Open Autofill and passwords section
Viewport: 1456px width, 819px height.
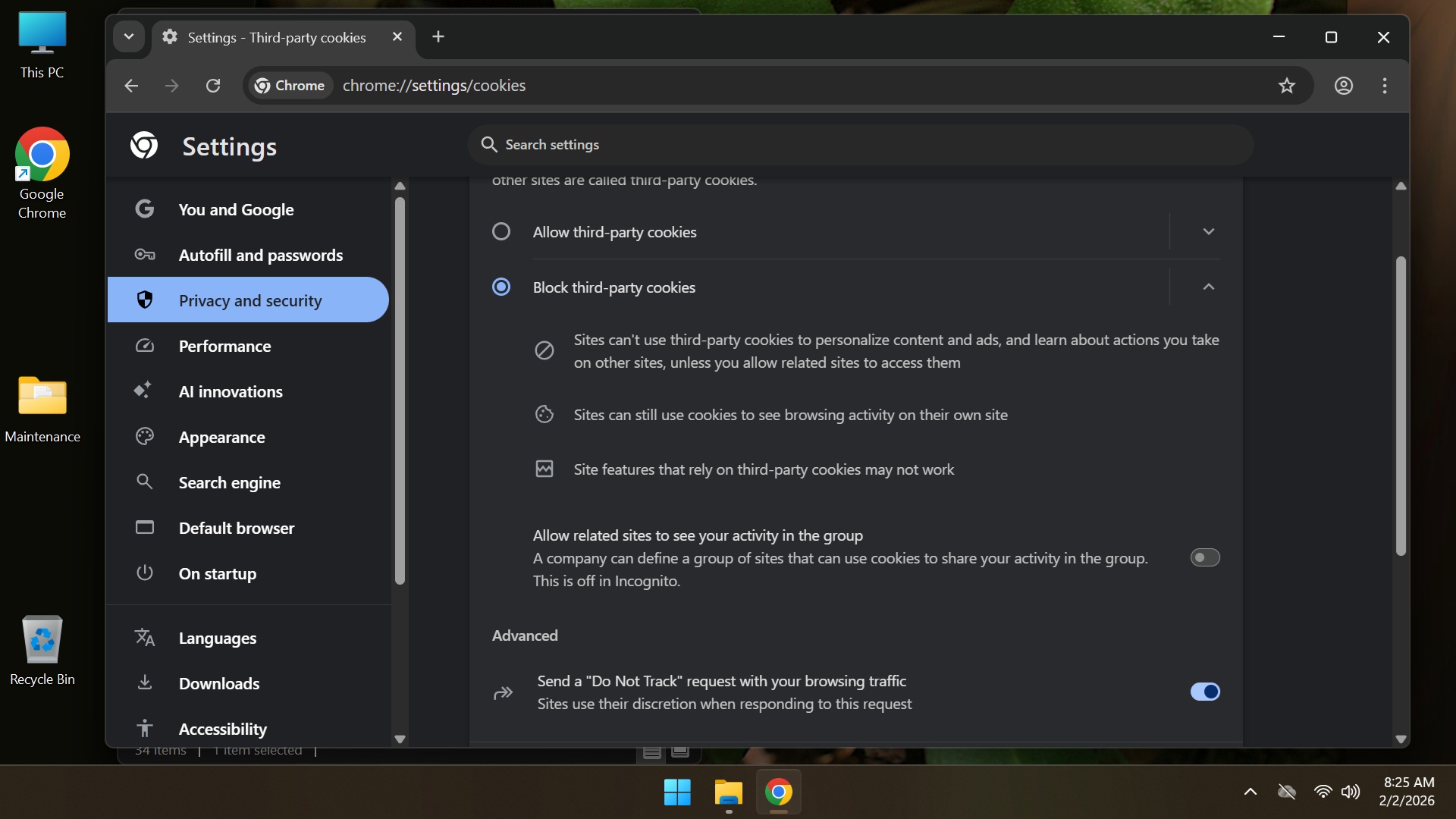coord(260,256)
